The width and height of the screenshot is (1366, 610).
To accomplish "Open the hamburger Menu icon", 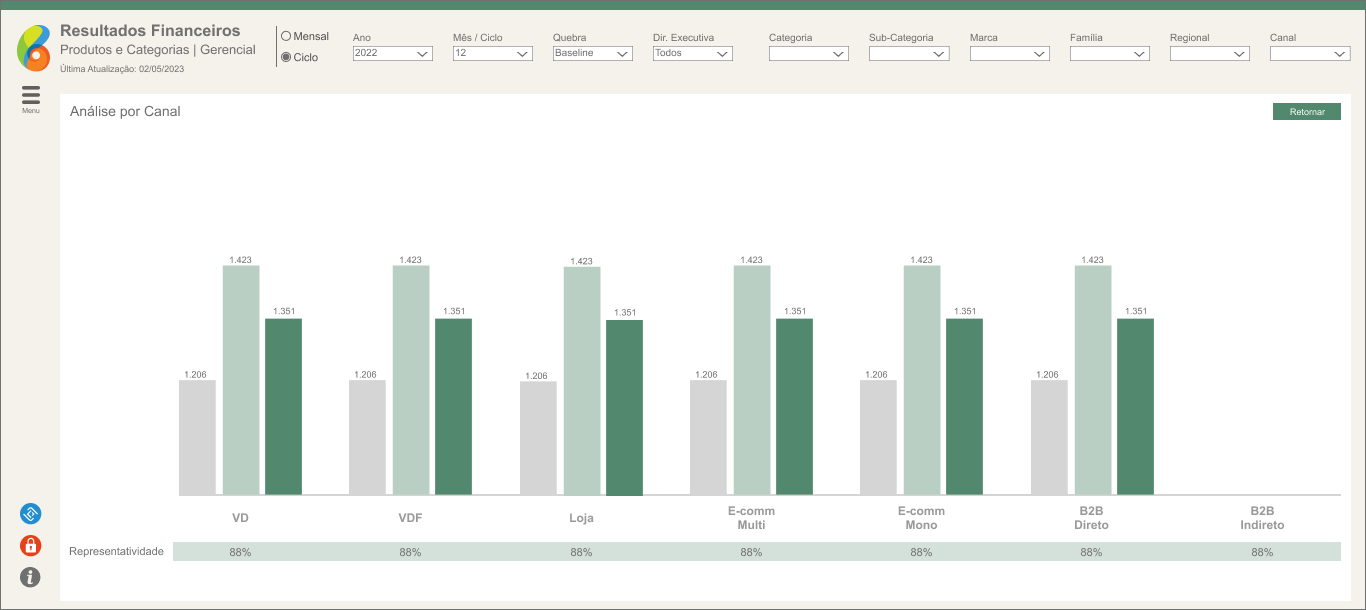I will point(31,96).
